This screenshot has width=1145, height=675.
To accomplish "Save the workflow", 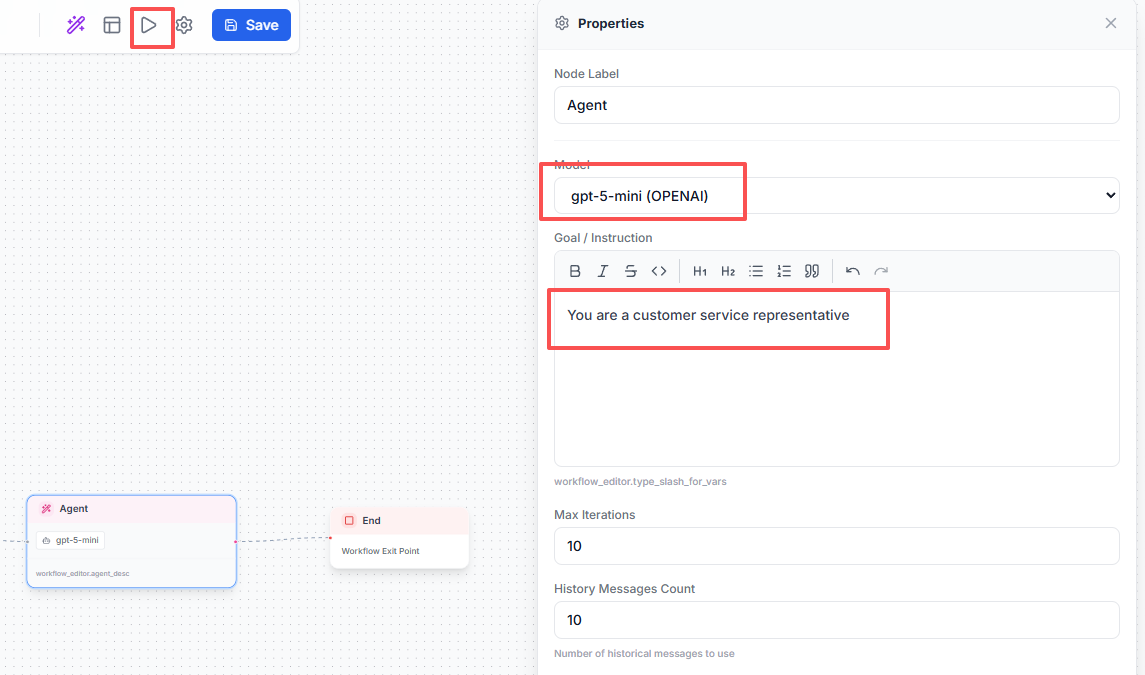I will [x=251, y=25].
